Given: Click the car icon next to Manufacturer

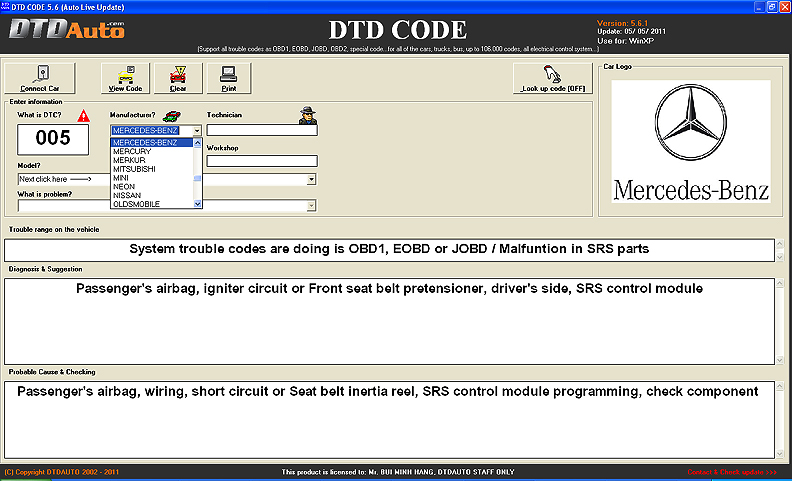Looking at the screenshot, I should [x=172, y=116].
